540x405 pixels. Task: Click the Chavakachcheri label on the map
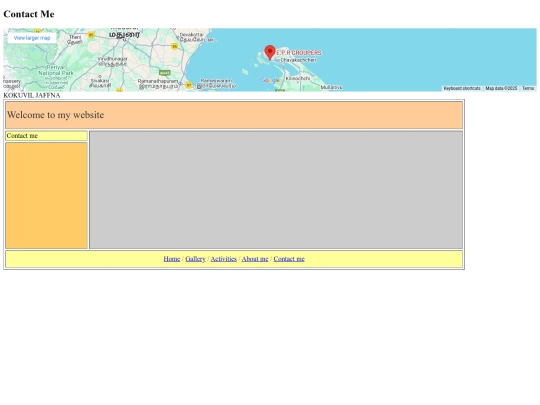[298, 60]
